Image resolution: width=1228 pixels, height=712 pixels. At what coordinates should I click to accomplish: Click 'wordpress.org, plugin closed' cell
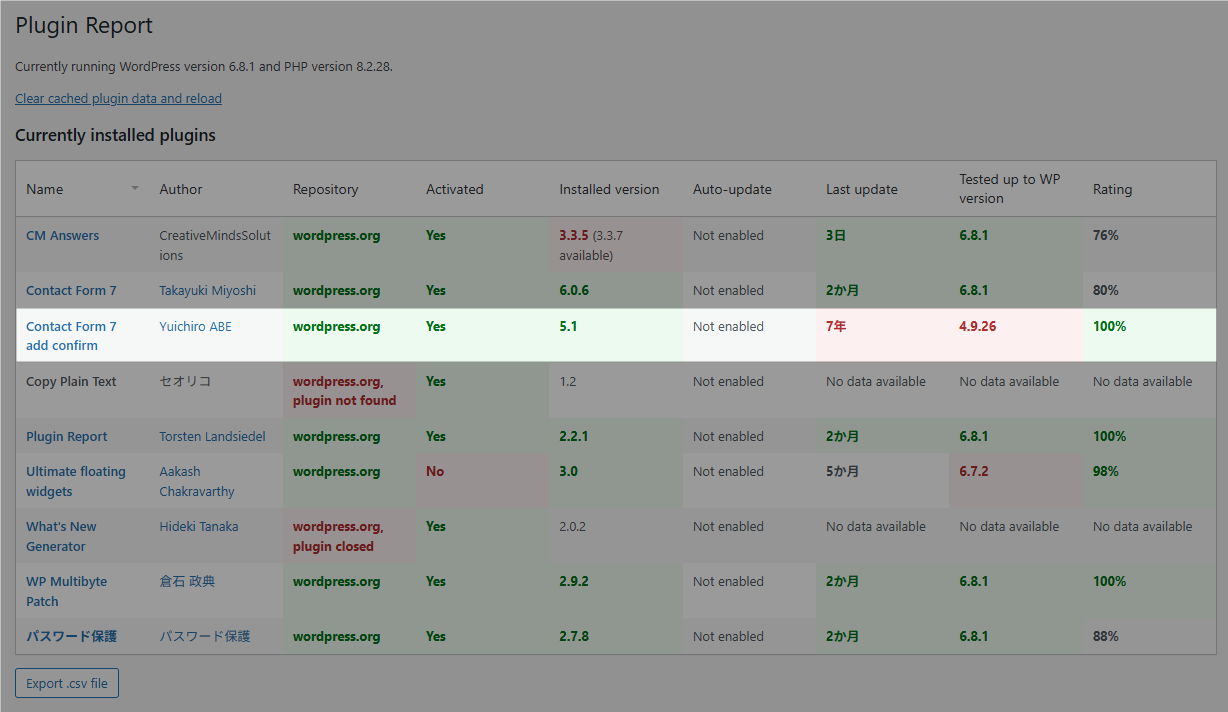click(x=349, y=536)
